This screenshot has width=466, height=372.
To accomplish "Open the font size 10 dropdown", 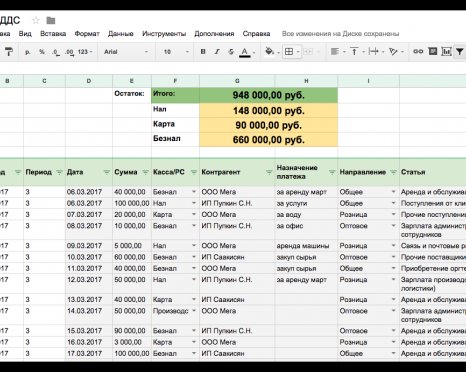I will pos(176,52).
